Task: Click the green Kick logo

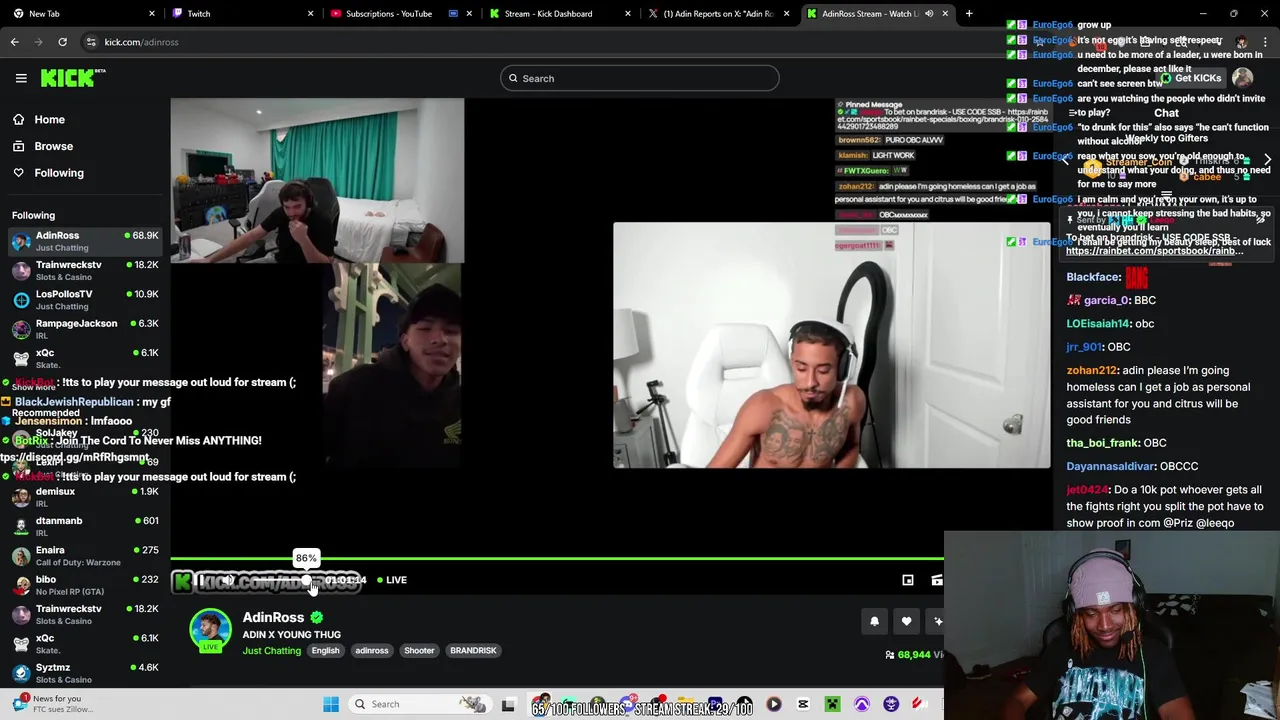Action: [x=72, y=78]
